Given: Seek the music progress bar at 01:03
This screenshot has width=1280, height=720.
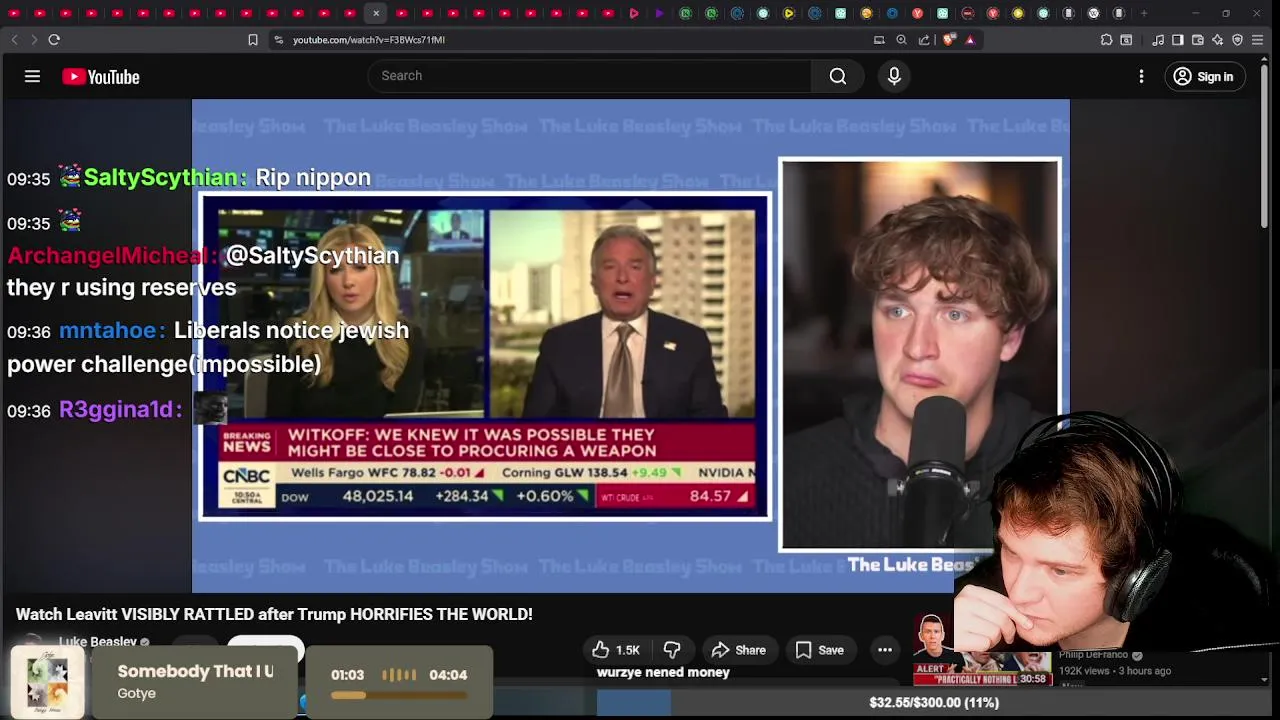Looking at the screenshot, I should [398, 695].
